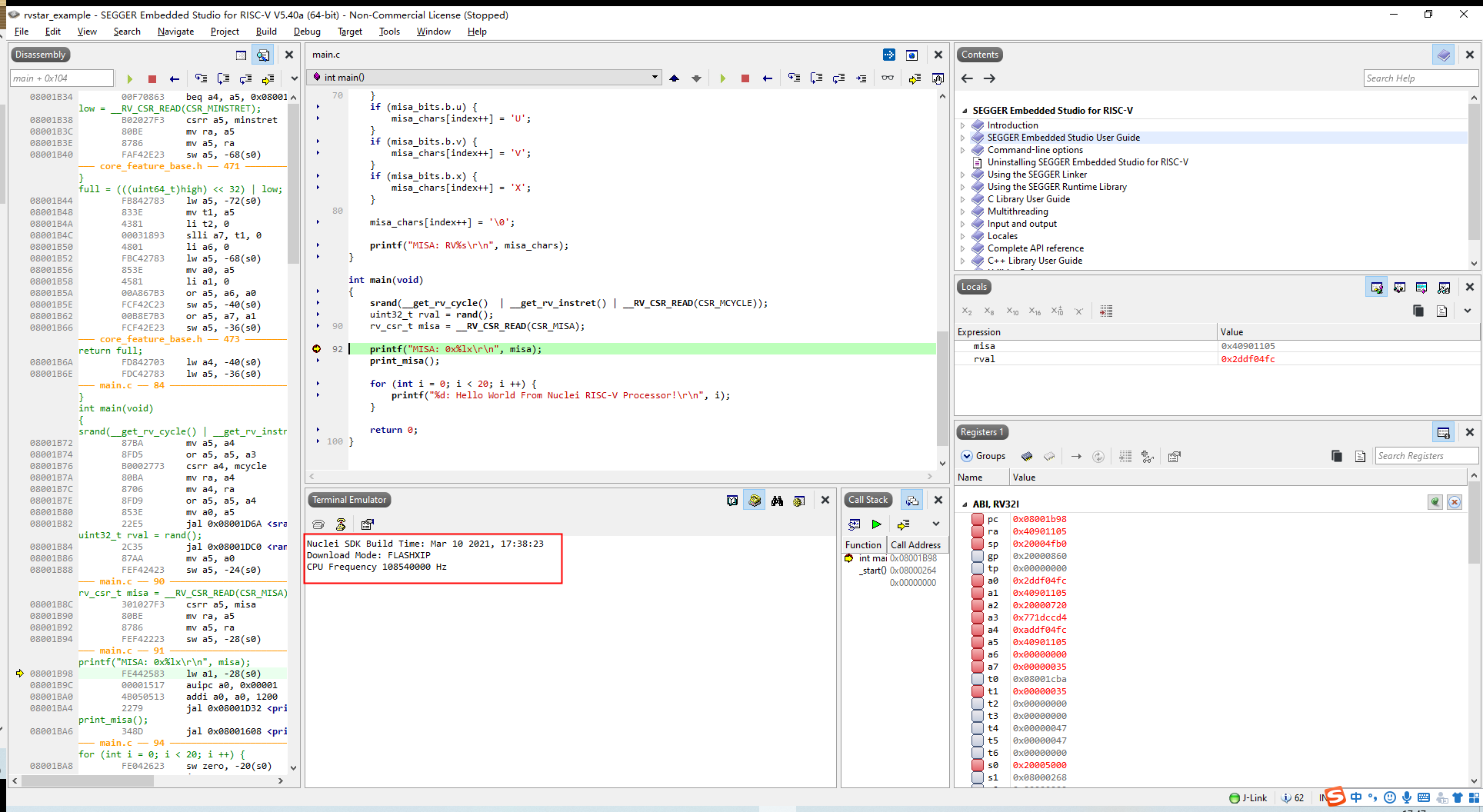Click the go back arrow in Contents panel

tap(967, 78)
